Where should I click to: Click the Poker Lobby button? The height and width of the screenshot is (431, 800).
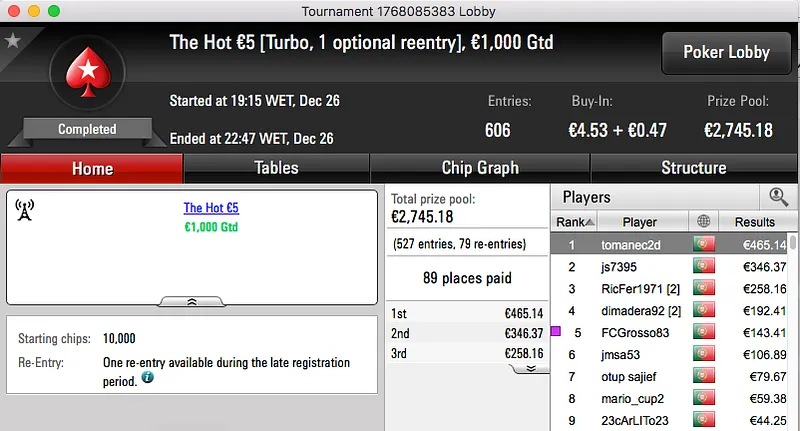[726, 53]
